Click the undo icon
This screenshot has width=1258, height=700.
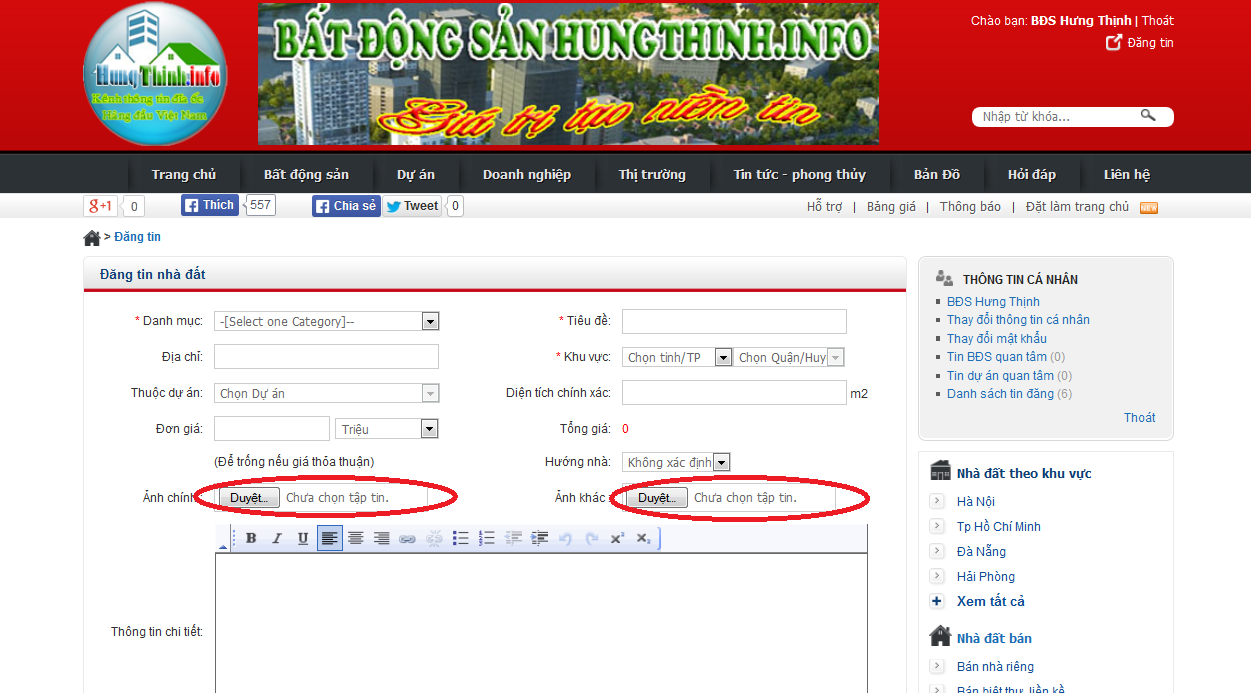565,538
